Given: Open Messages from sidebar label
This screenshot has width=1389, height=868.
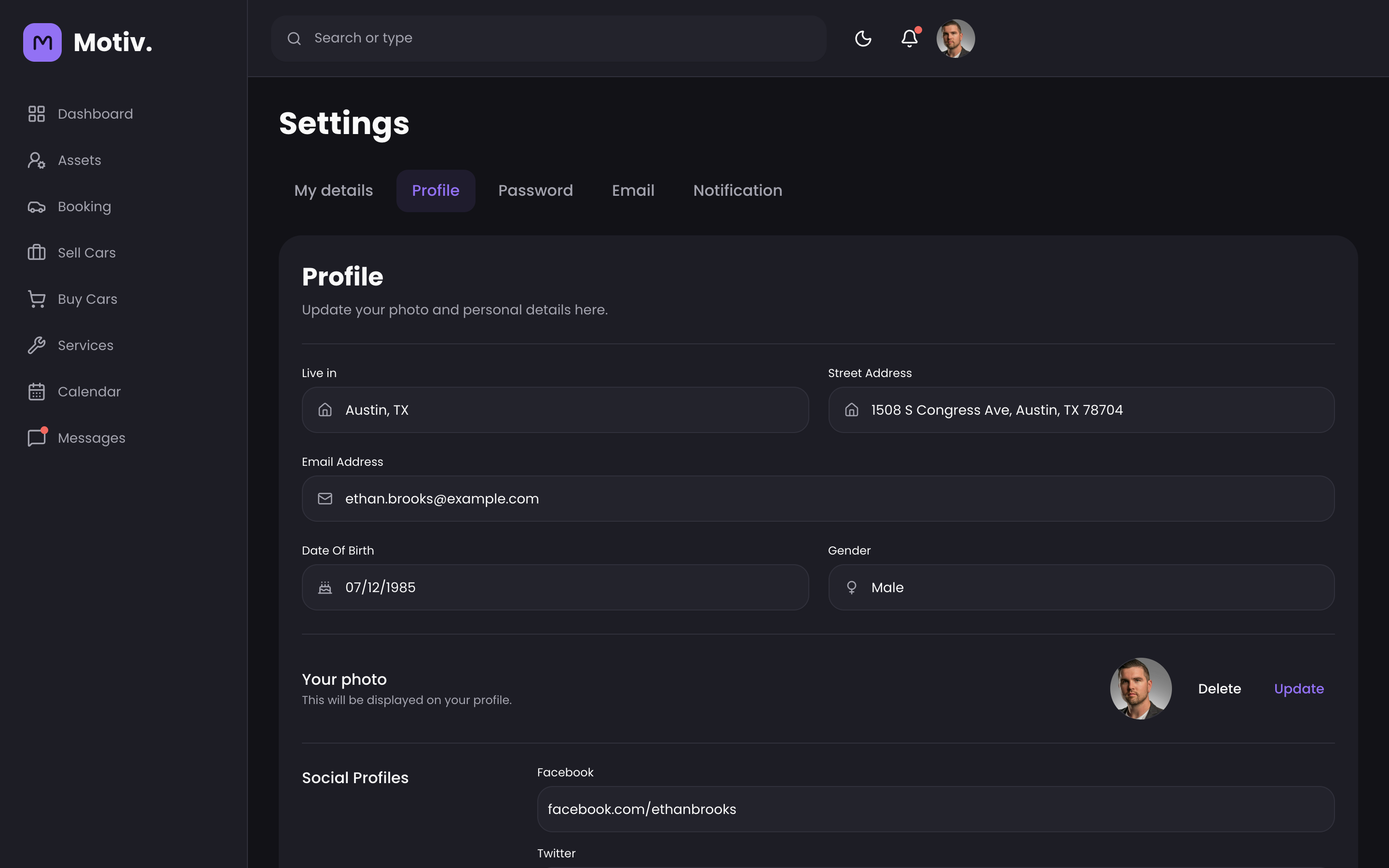Looking at the screenshot, I should (x=92, y=438).
